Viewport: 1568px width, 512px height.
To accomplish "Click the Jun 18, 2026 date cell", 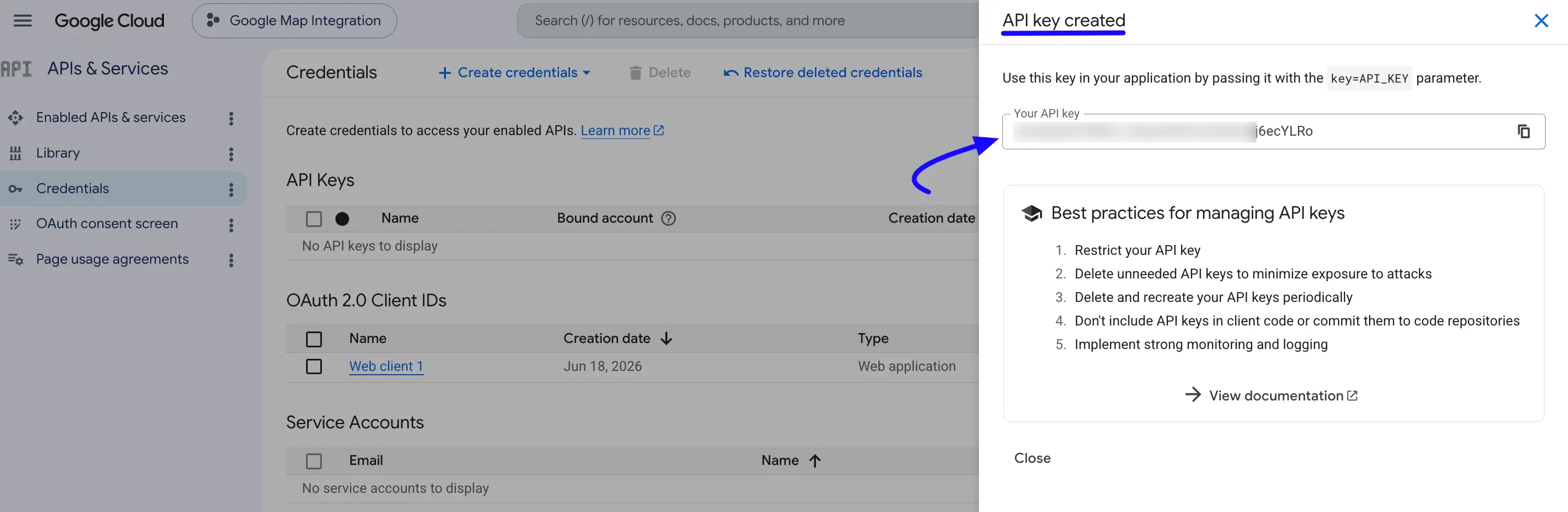I will (603, 366).
